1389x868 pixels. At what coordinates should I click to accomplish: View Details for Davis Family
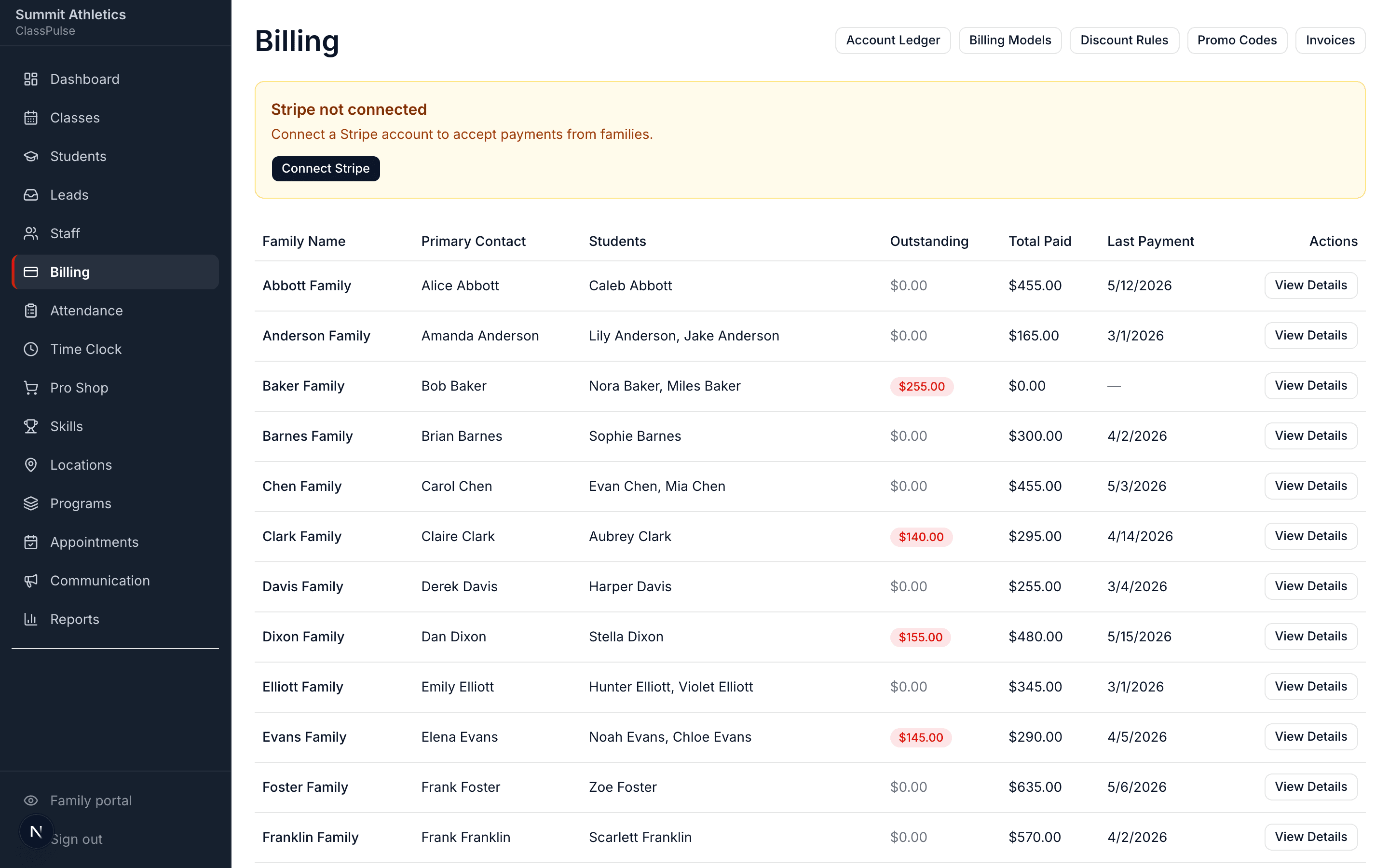1310,586
